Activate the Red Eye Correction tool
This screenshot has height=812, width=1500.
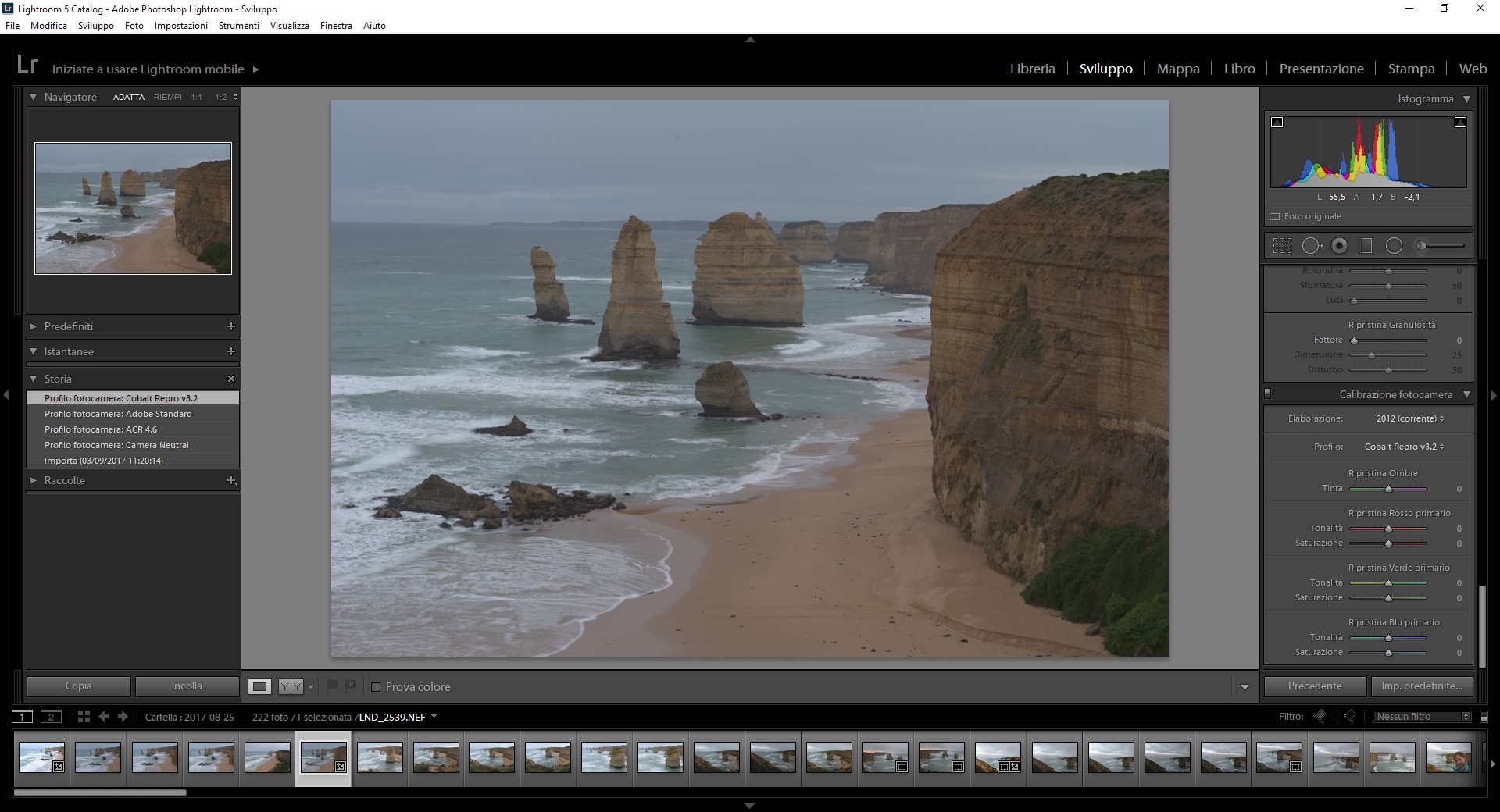(x=1339, y=246)
